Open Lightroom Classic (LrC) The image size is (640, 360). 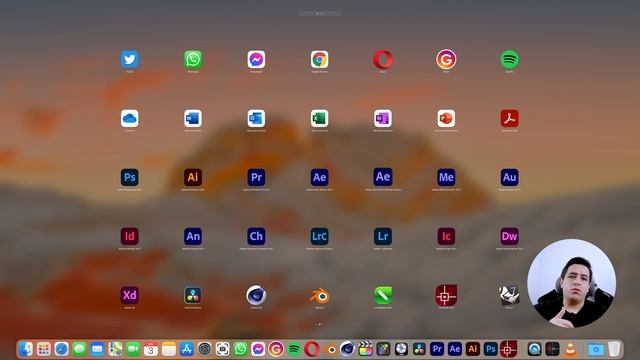coord(319,236)
